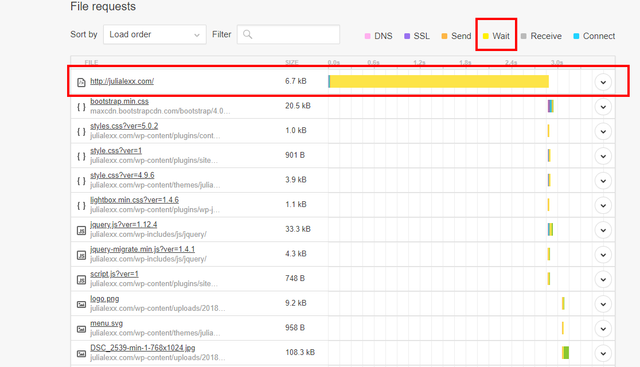Expand details for the DSC_2539 jpg row
This screenshot has width=640, height=367.
[x=603, y=354]
